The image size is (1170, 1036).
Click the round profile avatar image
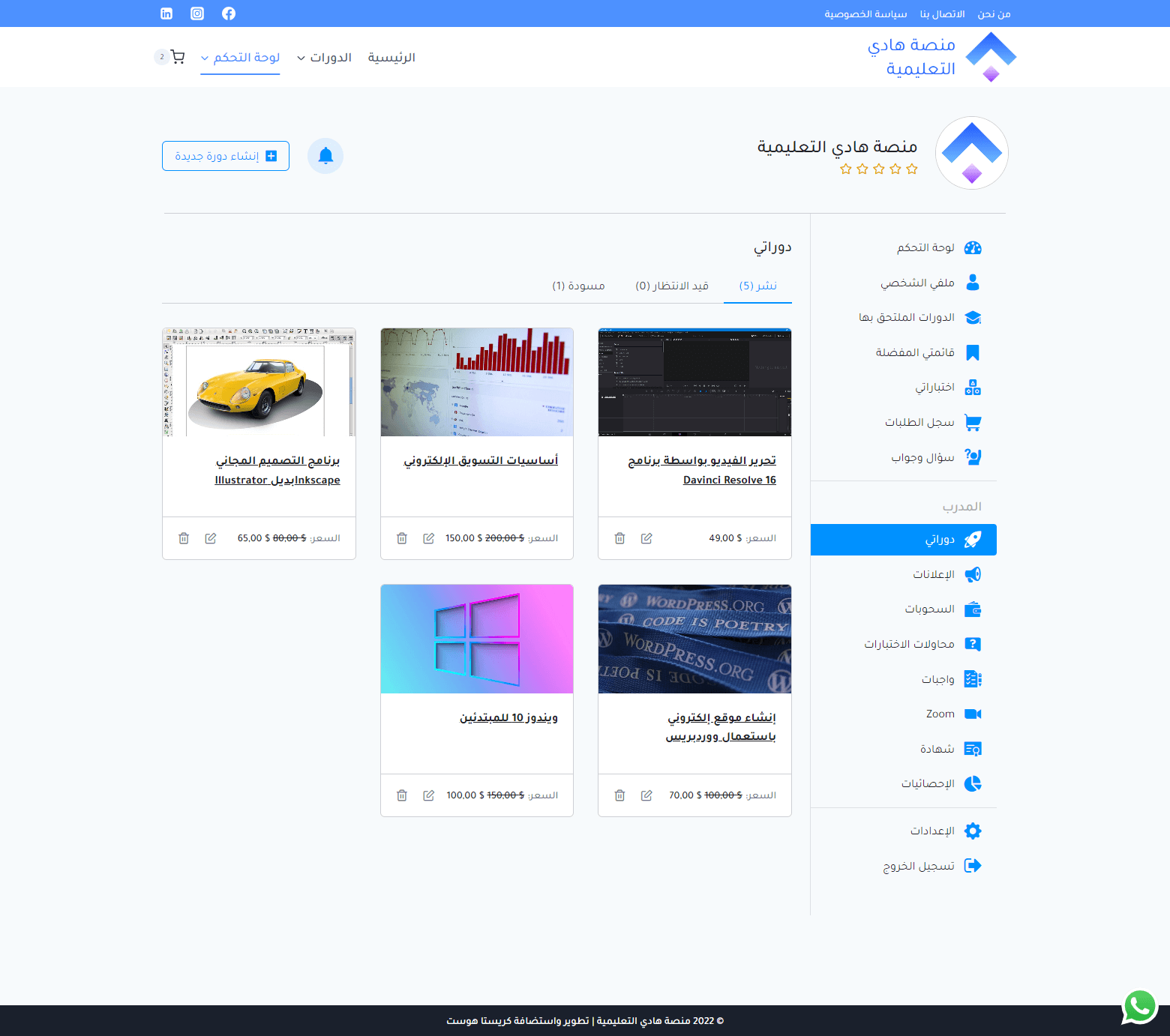pyautogui.click(x=972, y=153)
